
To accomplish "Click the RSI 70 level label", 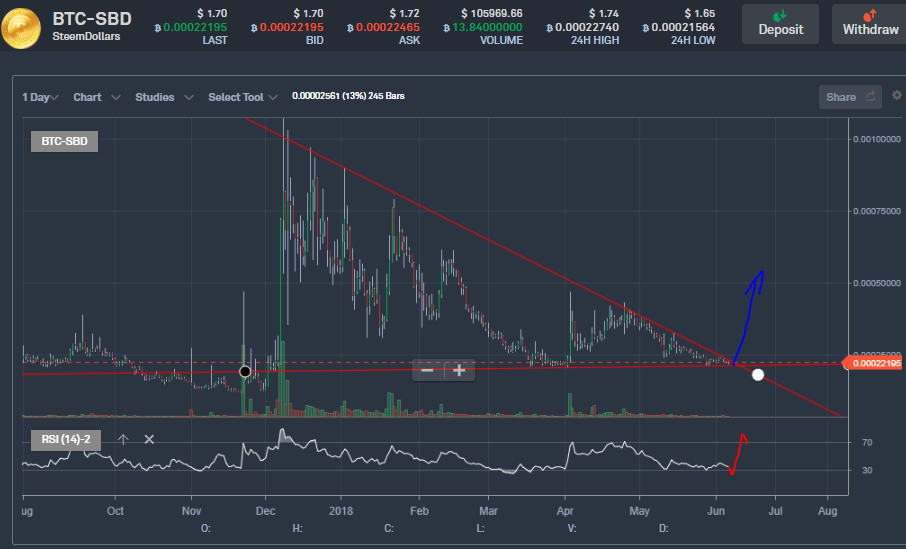I will point(867,443).
